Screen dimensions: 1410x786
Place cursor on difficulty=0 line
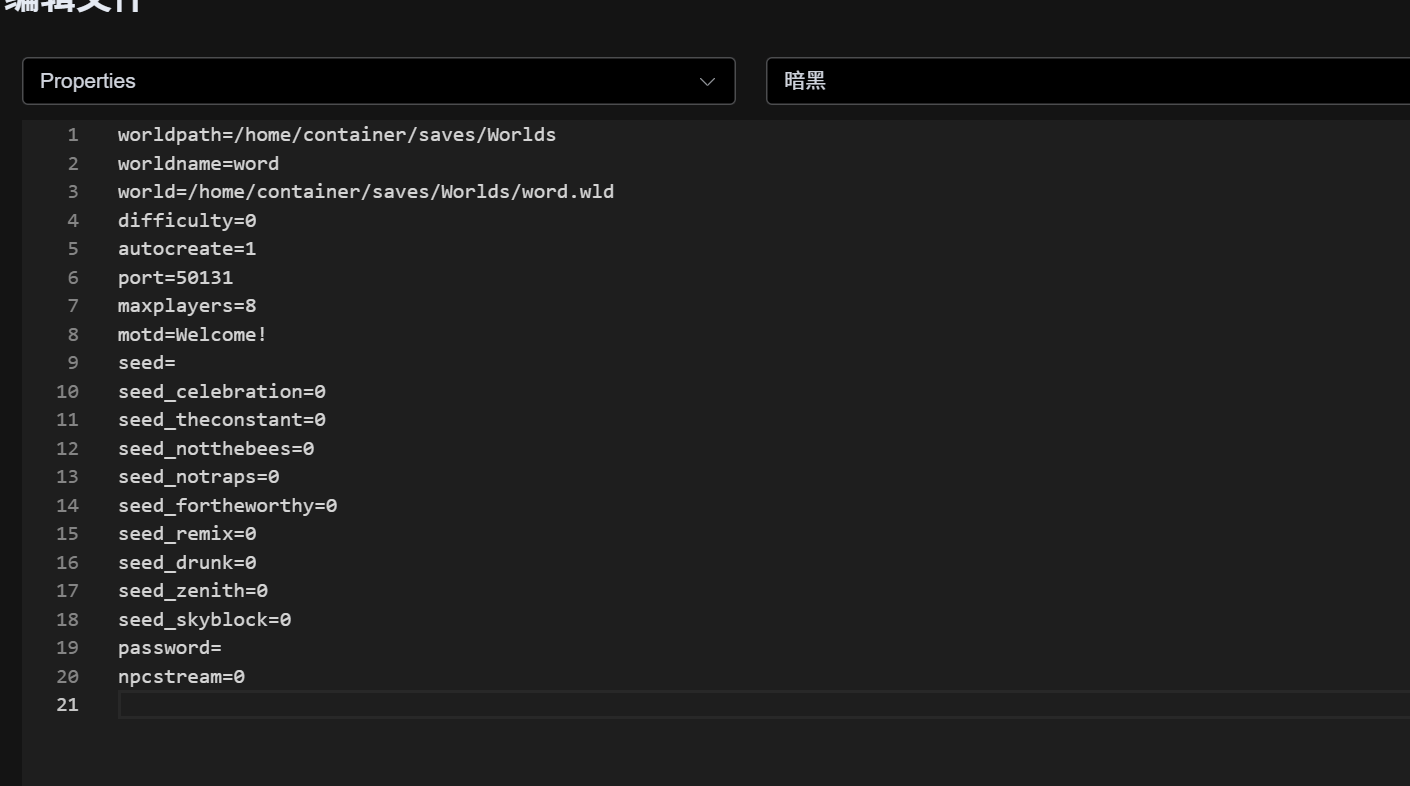pyautogui.click(x=187, y=220)
